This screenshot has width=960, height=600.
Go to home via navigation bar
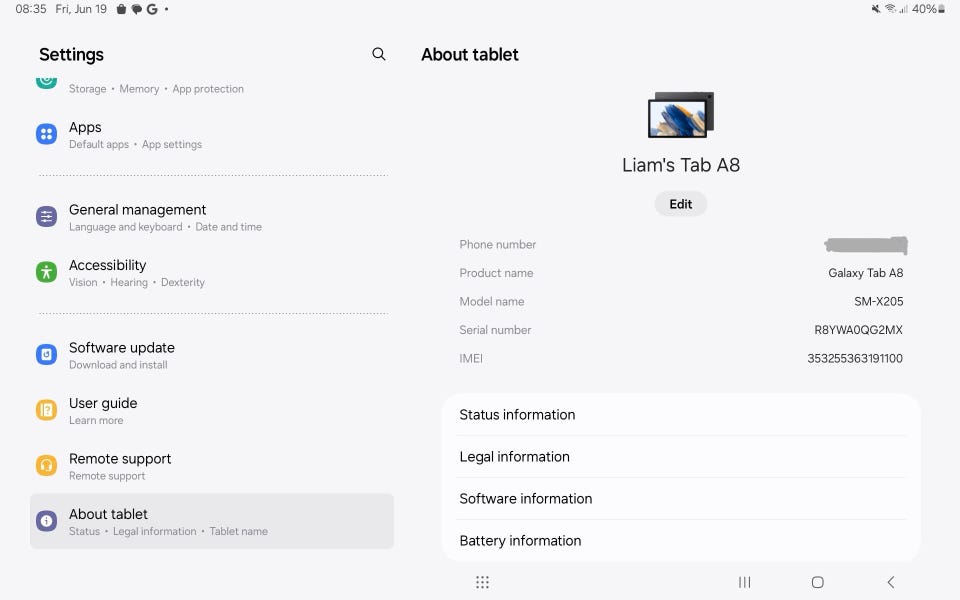point(817,582)
